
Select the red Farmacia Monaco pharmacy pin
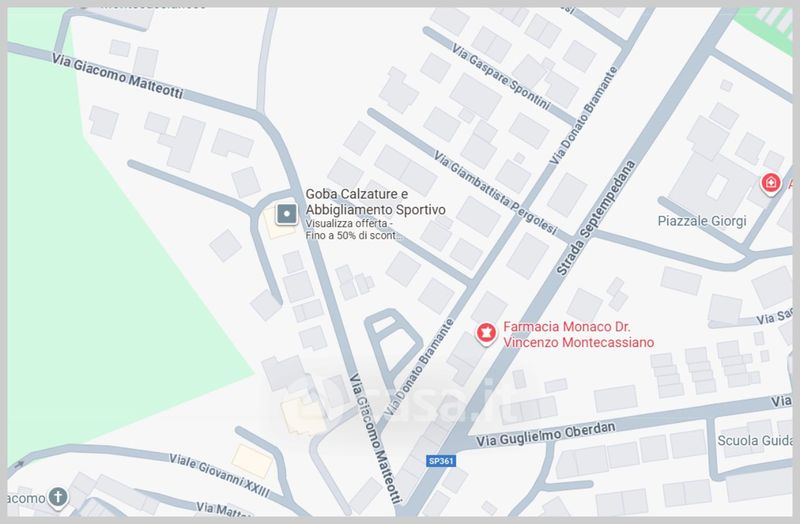point(486,334)
